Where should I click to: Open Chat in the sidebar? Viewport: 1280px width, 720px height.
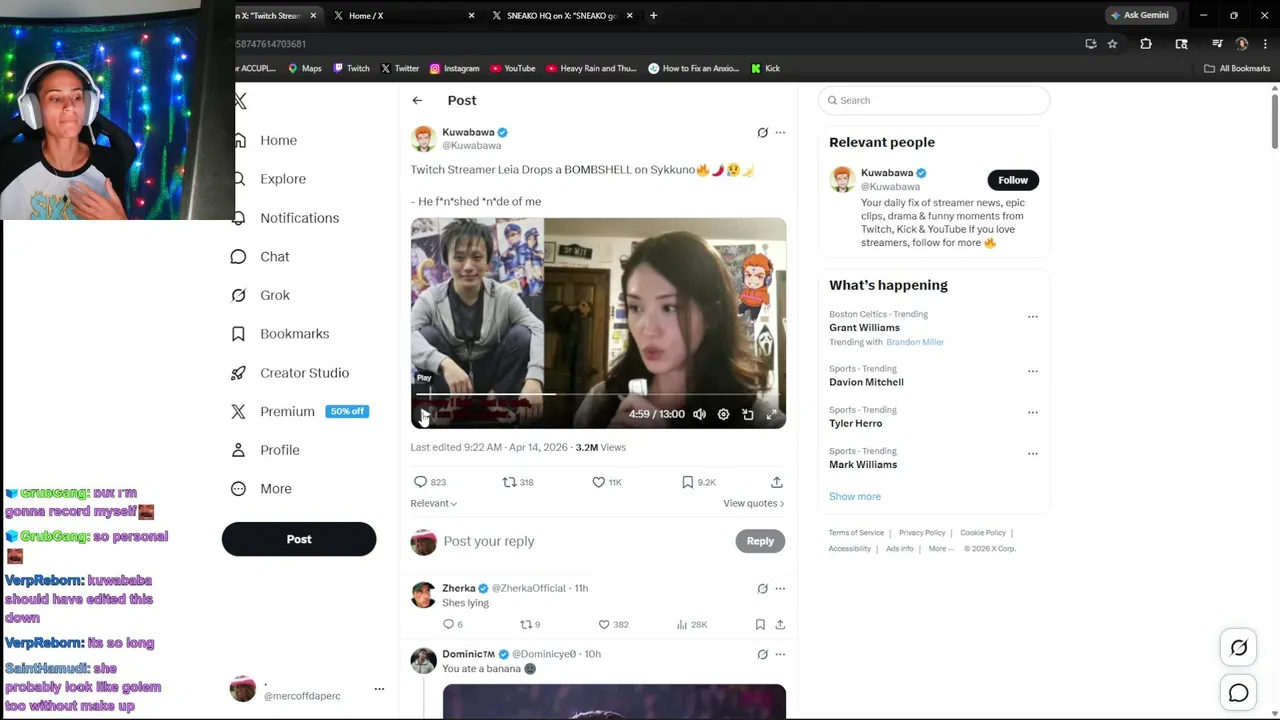274,257
